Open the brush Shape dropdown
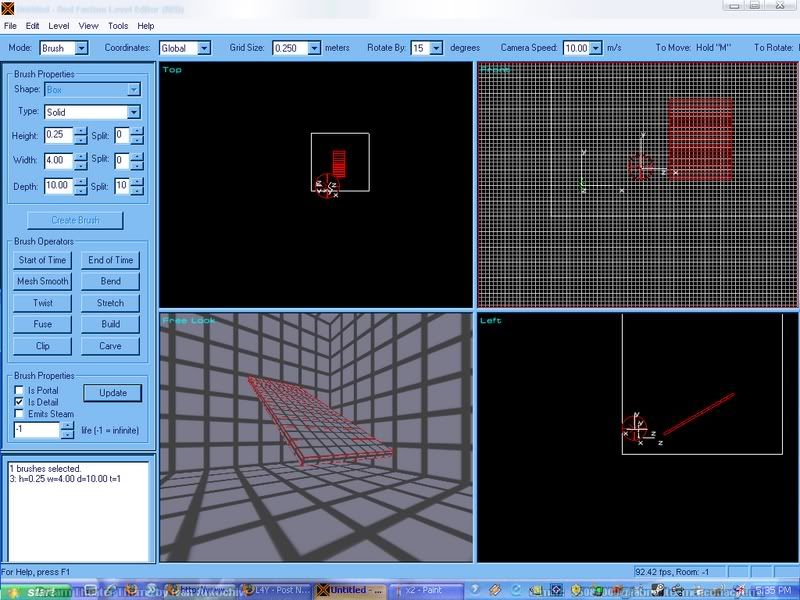Screen dimensions: 800x600 [x=134, y=90]
